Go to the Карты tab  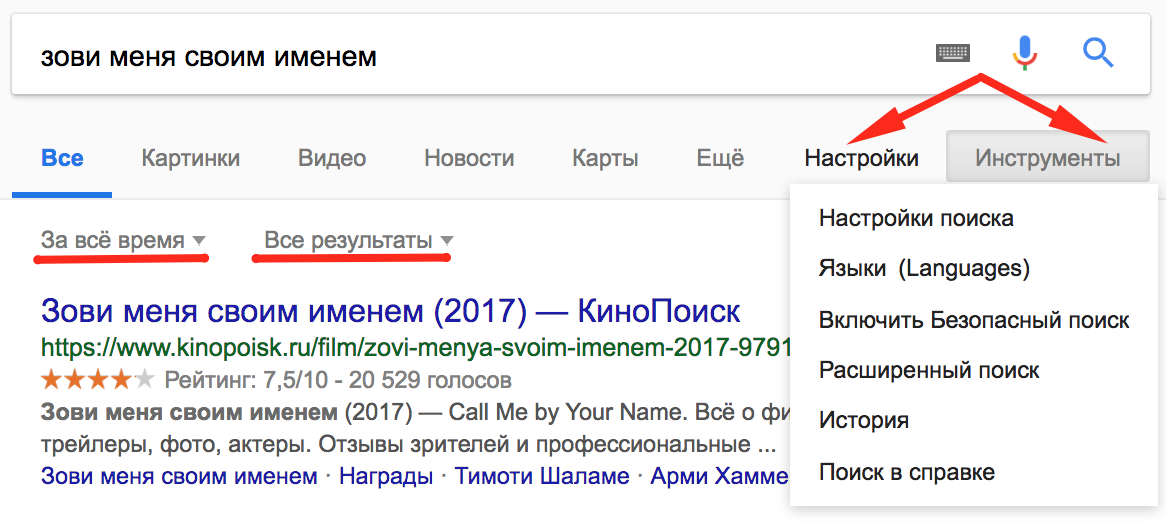click(605, 158)
